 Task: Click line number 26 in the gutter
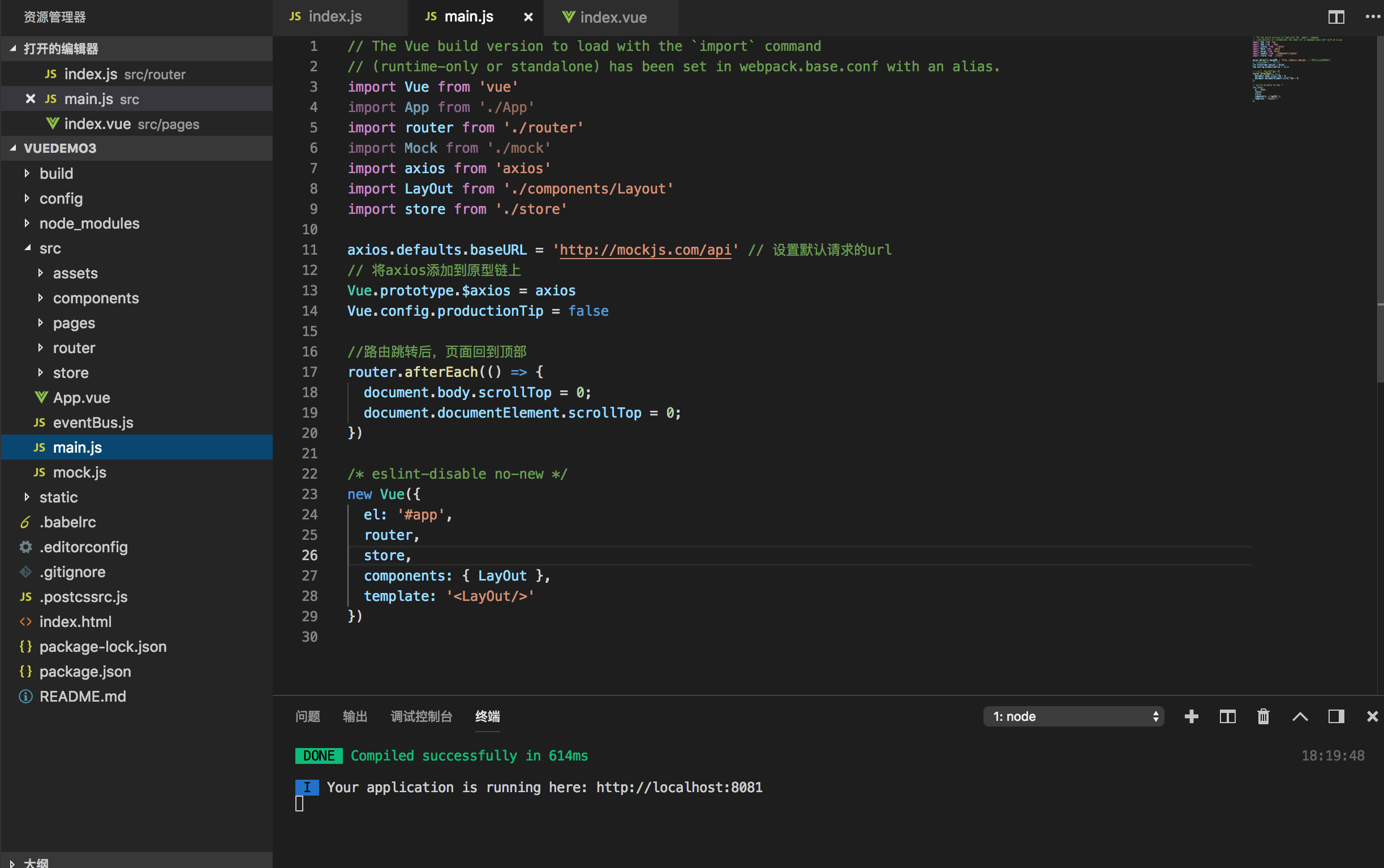point(310,555)
